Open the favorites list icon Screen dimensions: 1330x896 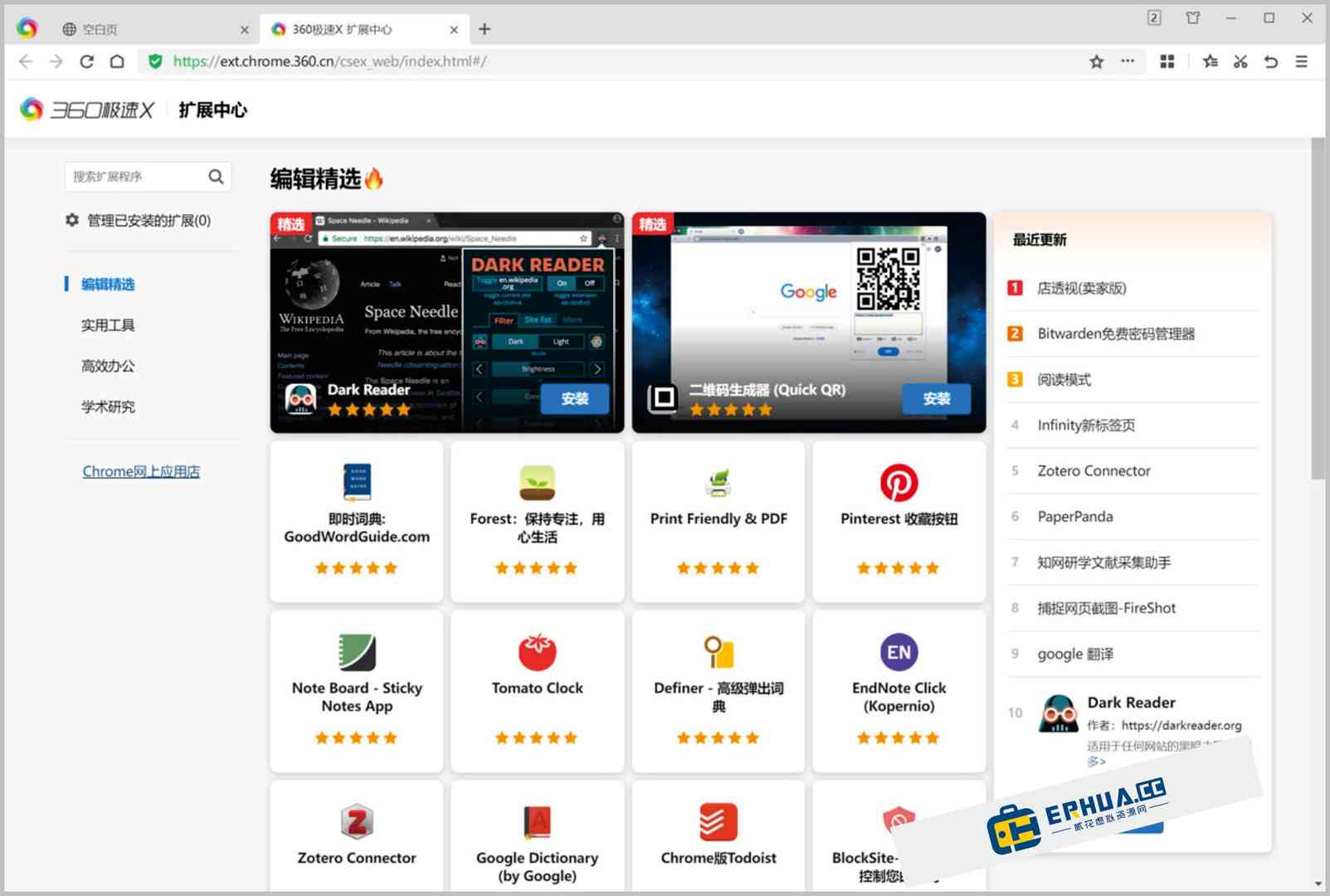(x=1211, y=61)
